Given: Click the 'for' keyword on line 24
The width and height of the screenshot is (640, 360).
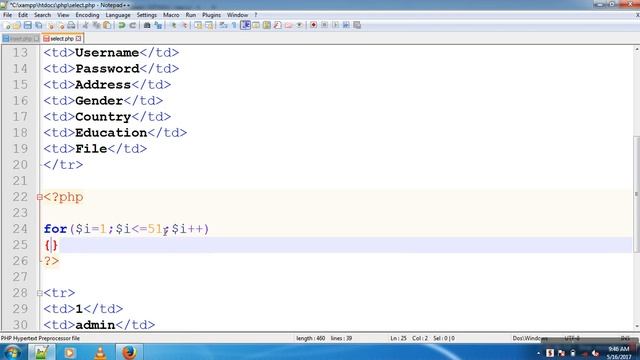Looking at the screenshot, I should tap(56, 229).
